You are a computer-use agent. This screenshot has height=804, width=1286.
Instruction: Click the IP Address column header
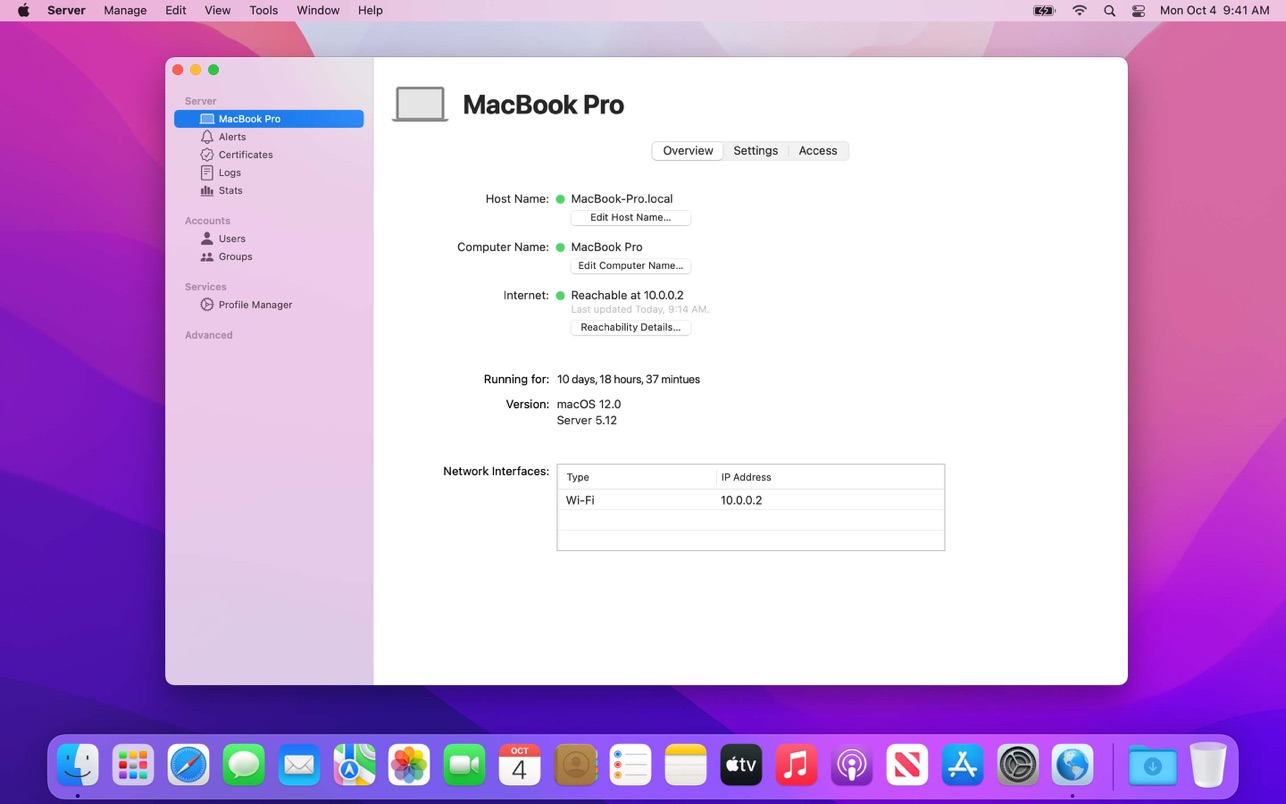(x=746, y=477)
